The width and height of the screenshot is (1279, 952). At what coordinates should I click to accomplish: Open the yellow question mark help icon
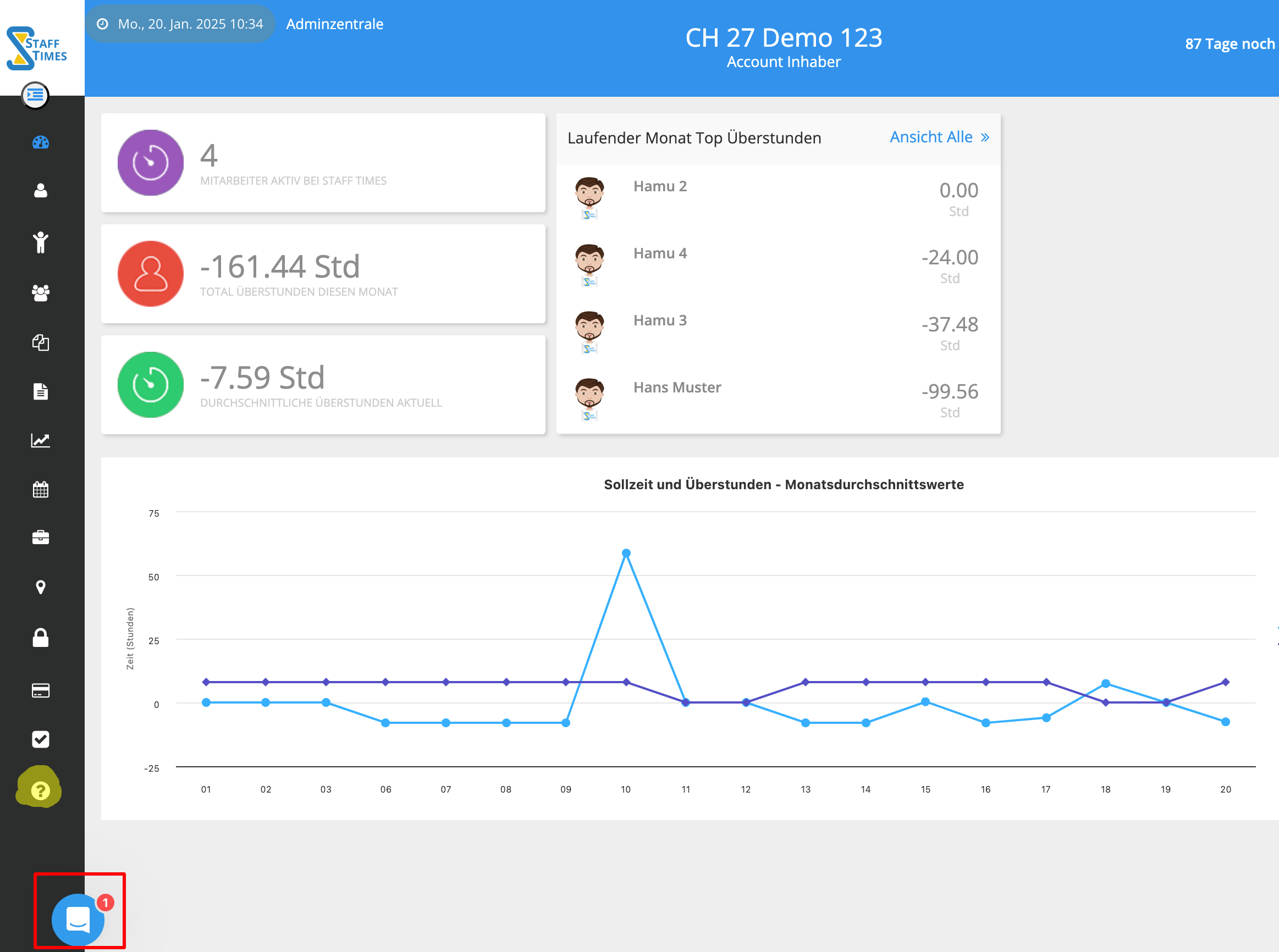coord(40,790)
